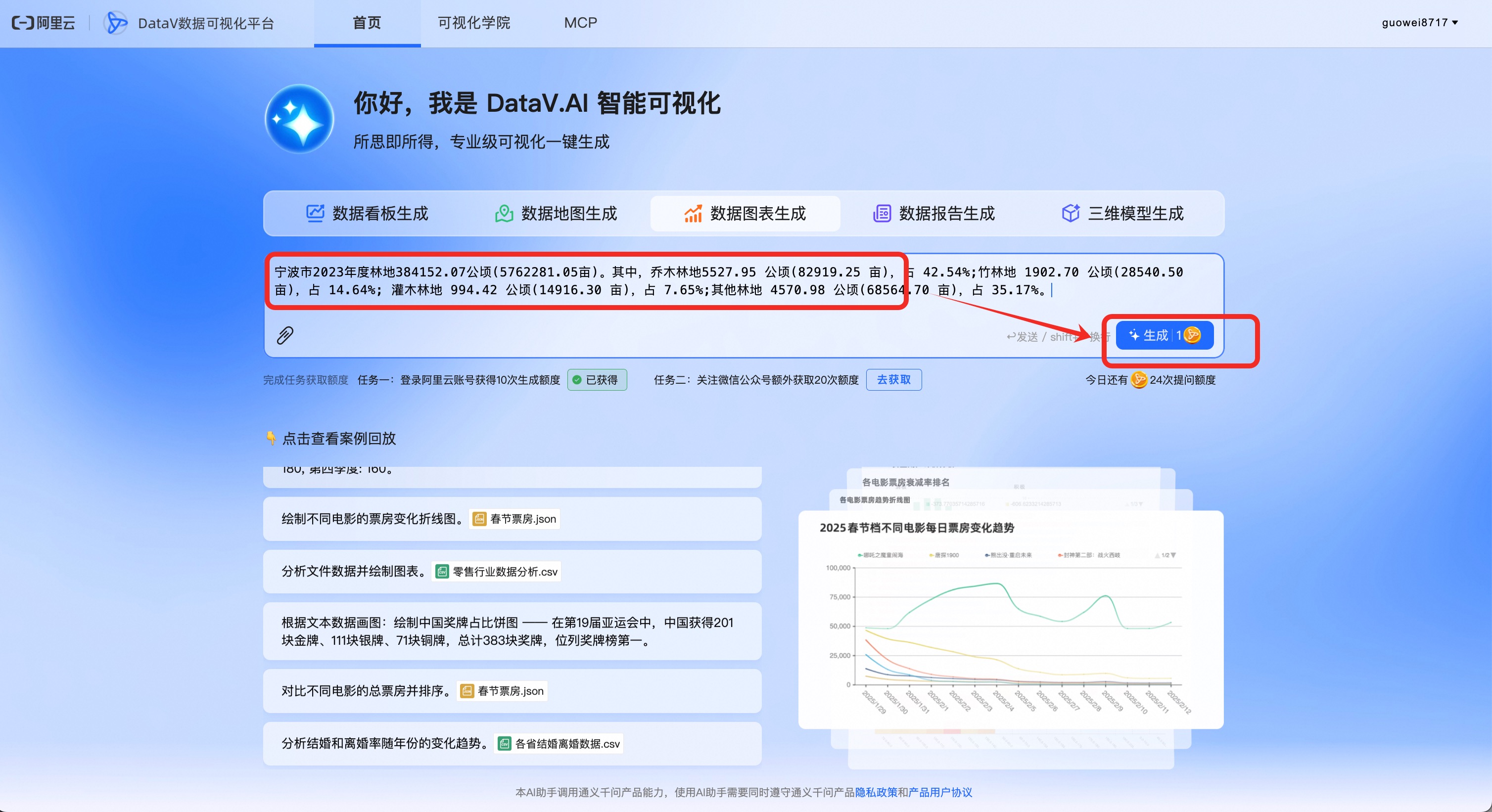Select the 数据图表生成 tab
This screenshot has width=1492, height=812.
pos(745,213)
